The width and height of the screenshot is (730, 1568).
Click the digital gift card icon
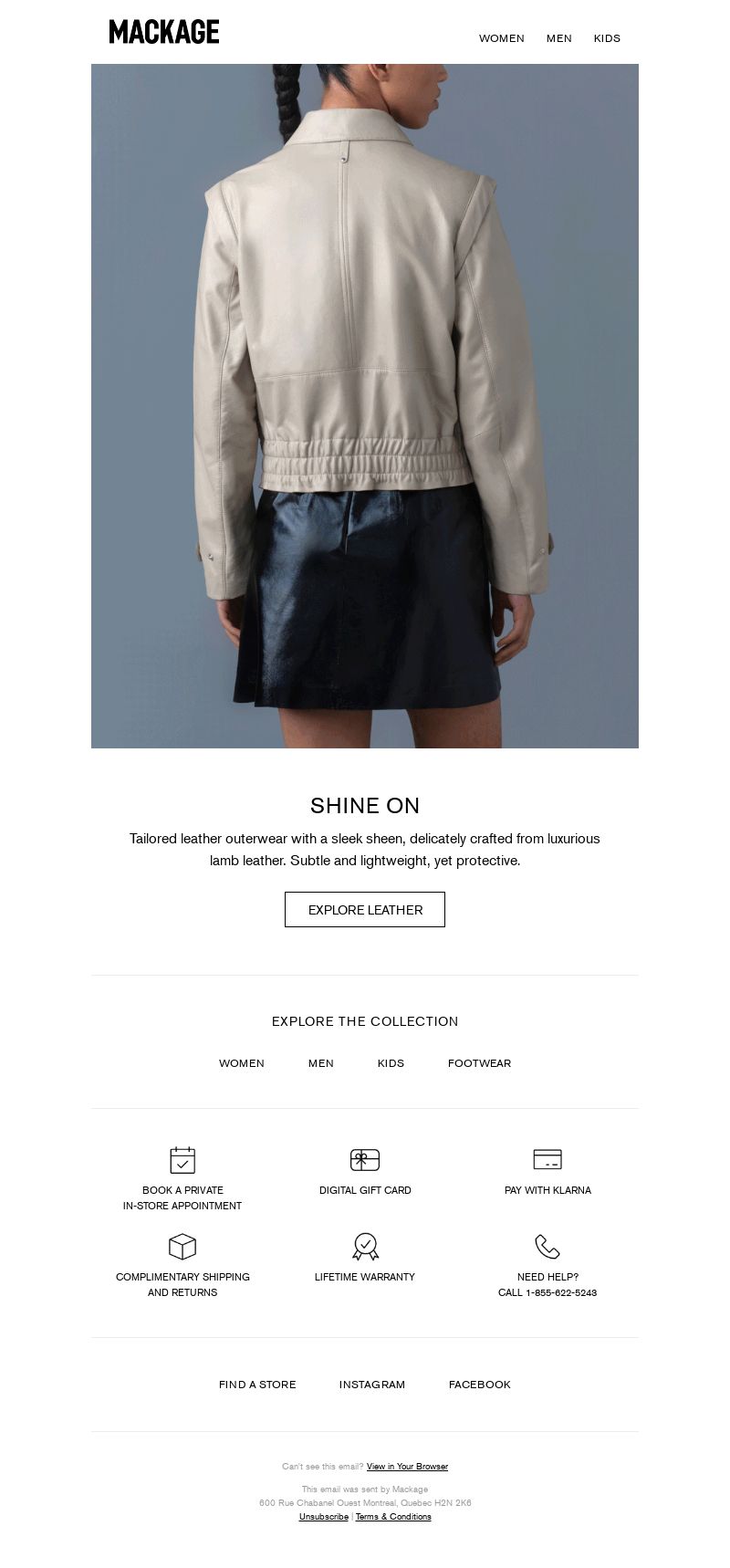click(365, 1160)
